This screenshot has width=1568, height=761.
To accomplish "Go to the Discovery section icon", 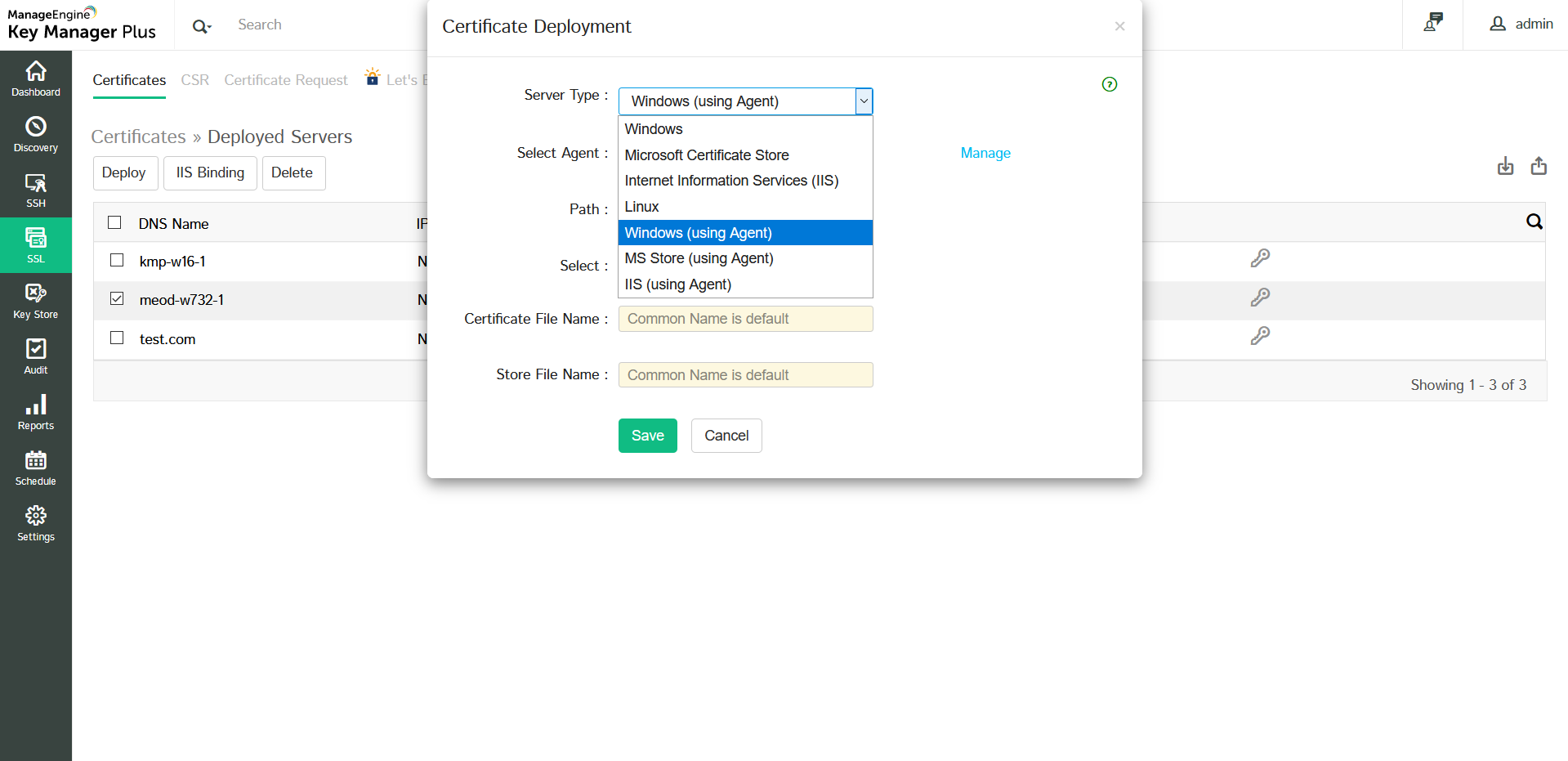I will 36,134.
